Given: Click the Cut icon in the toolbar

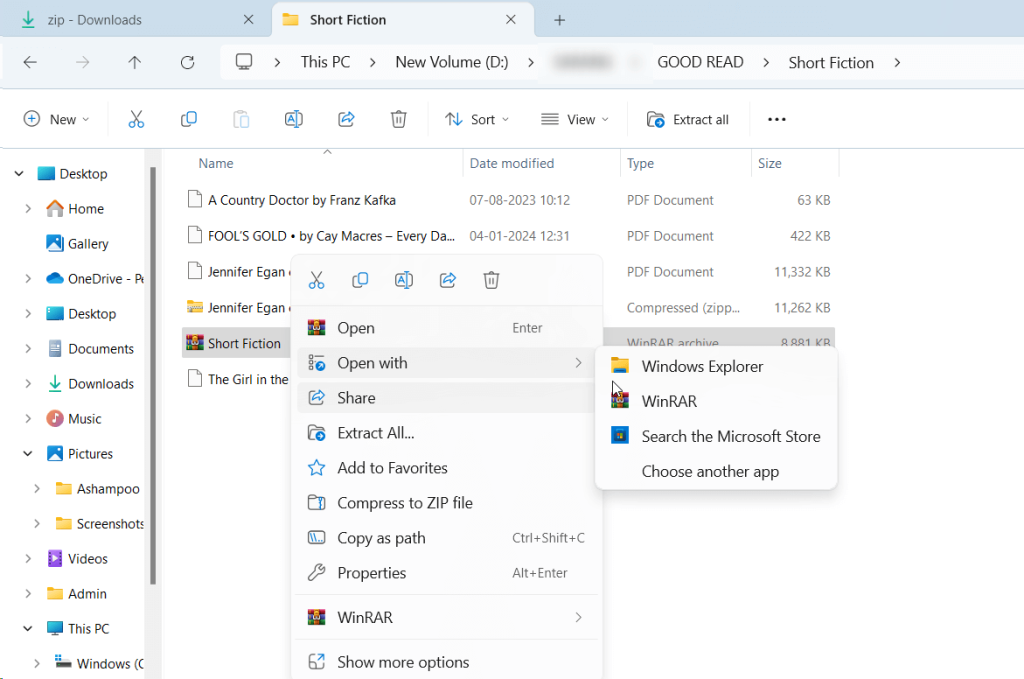Looking at the screenshot, I should [x=137, y=119].
